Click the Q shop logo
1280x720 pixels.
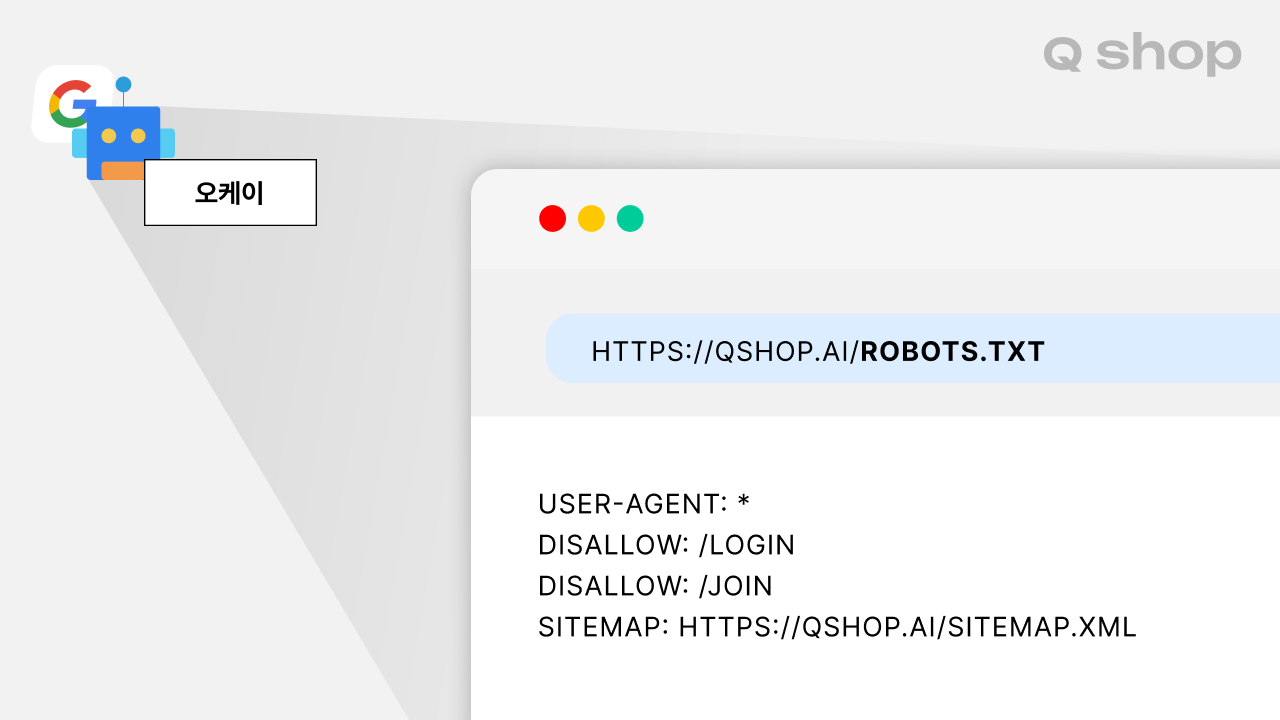coord(1142,54)
